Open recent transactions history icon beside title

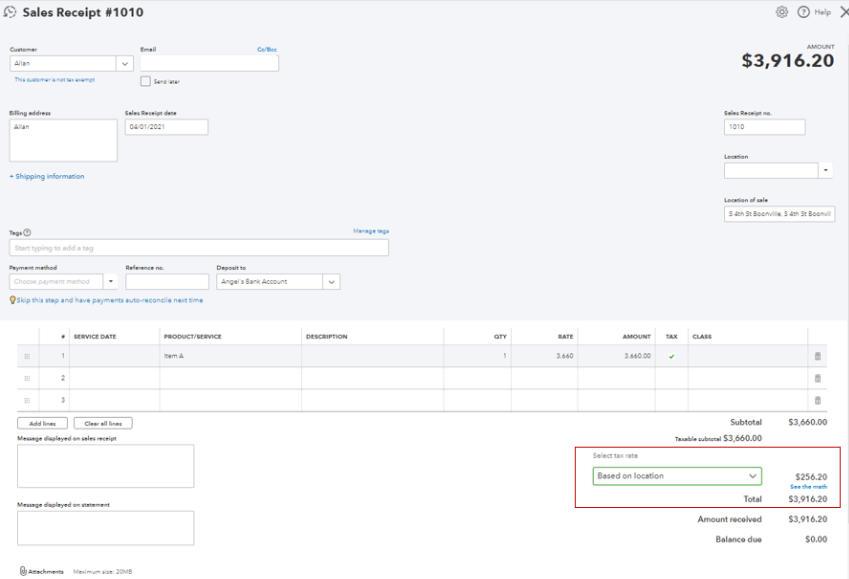(x=10, y=12)
